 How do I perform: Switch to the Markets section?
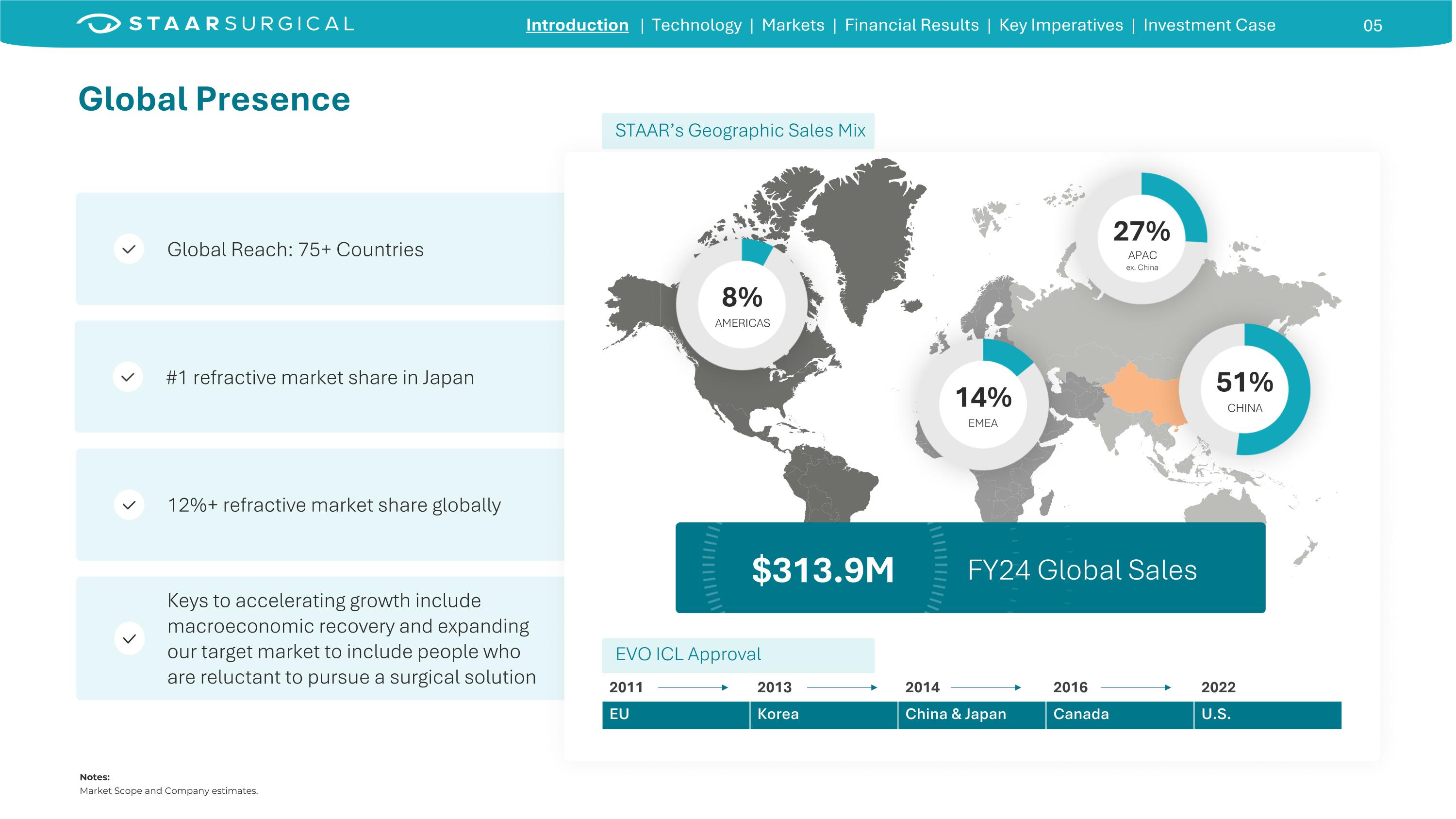(x=793, y=25)
